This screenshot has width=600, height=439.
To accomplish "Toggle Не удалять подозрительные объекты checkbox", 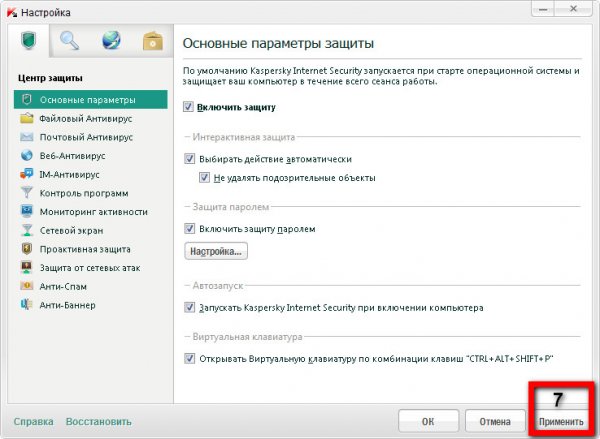I will [204, 177].
